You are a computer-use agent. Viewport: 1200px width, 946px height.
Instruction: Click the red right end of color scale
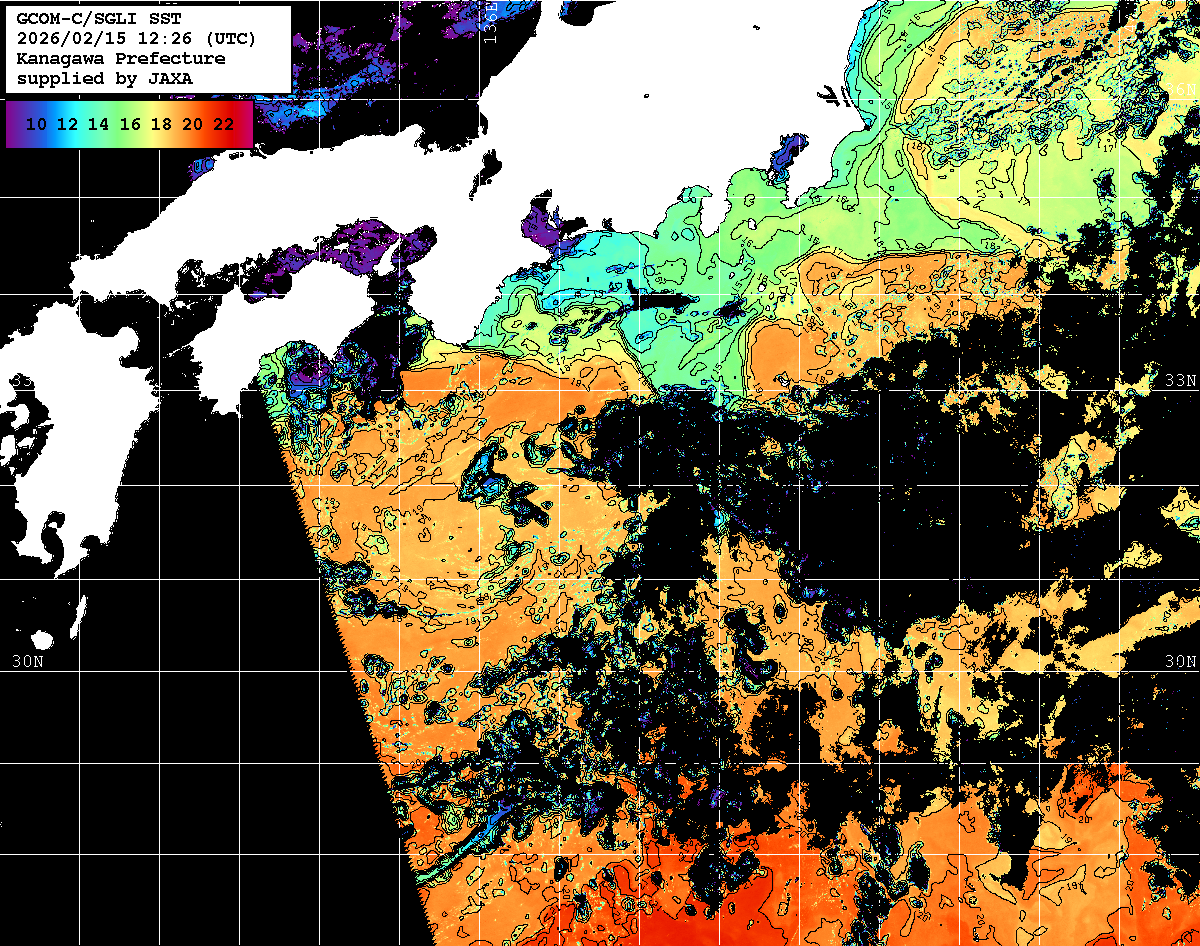click(246, 125)
